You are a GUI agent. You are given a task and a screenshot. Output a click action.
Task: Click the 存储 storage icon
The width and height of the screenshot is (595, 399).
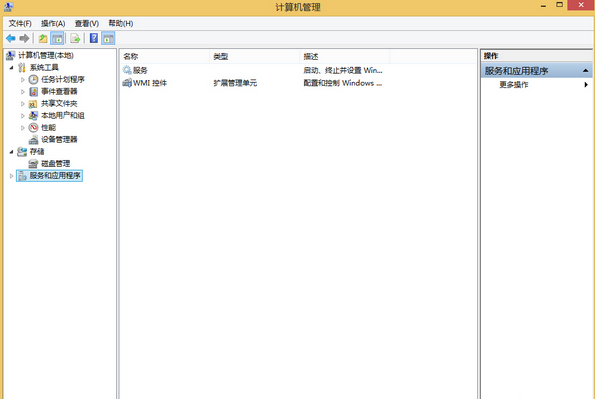(x=22, y=152)
